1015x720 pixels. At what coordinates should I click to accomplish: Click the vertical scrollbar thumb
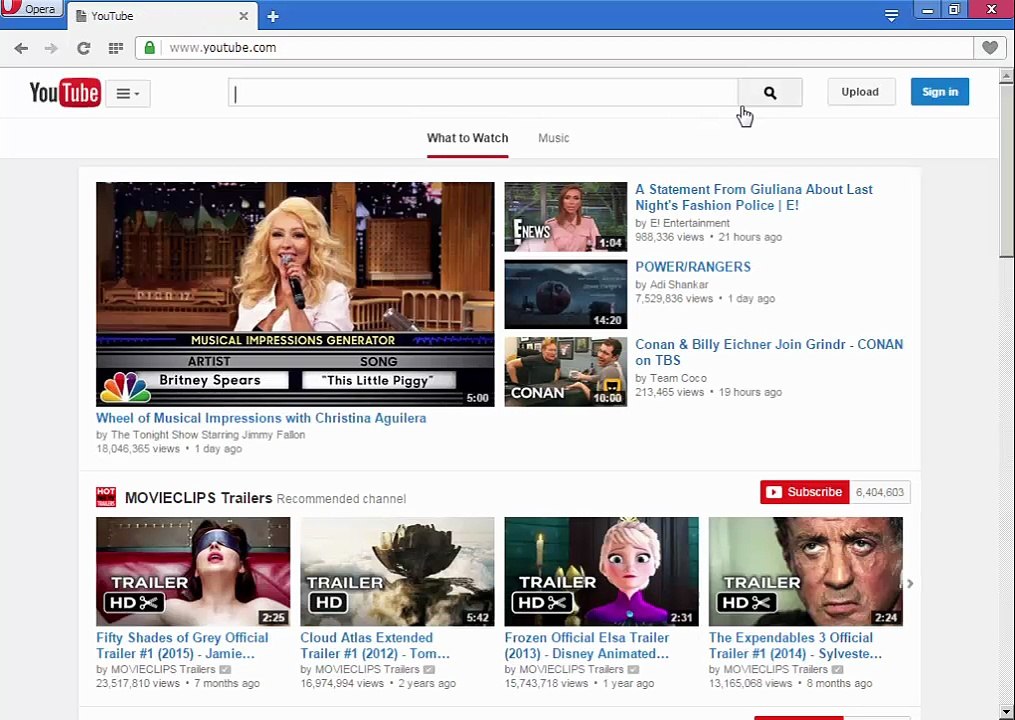coord(1006,170)
